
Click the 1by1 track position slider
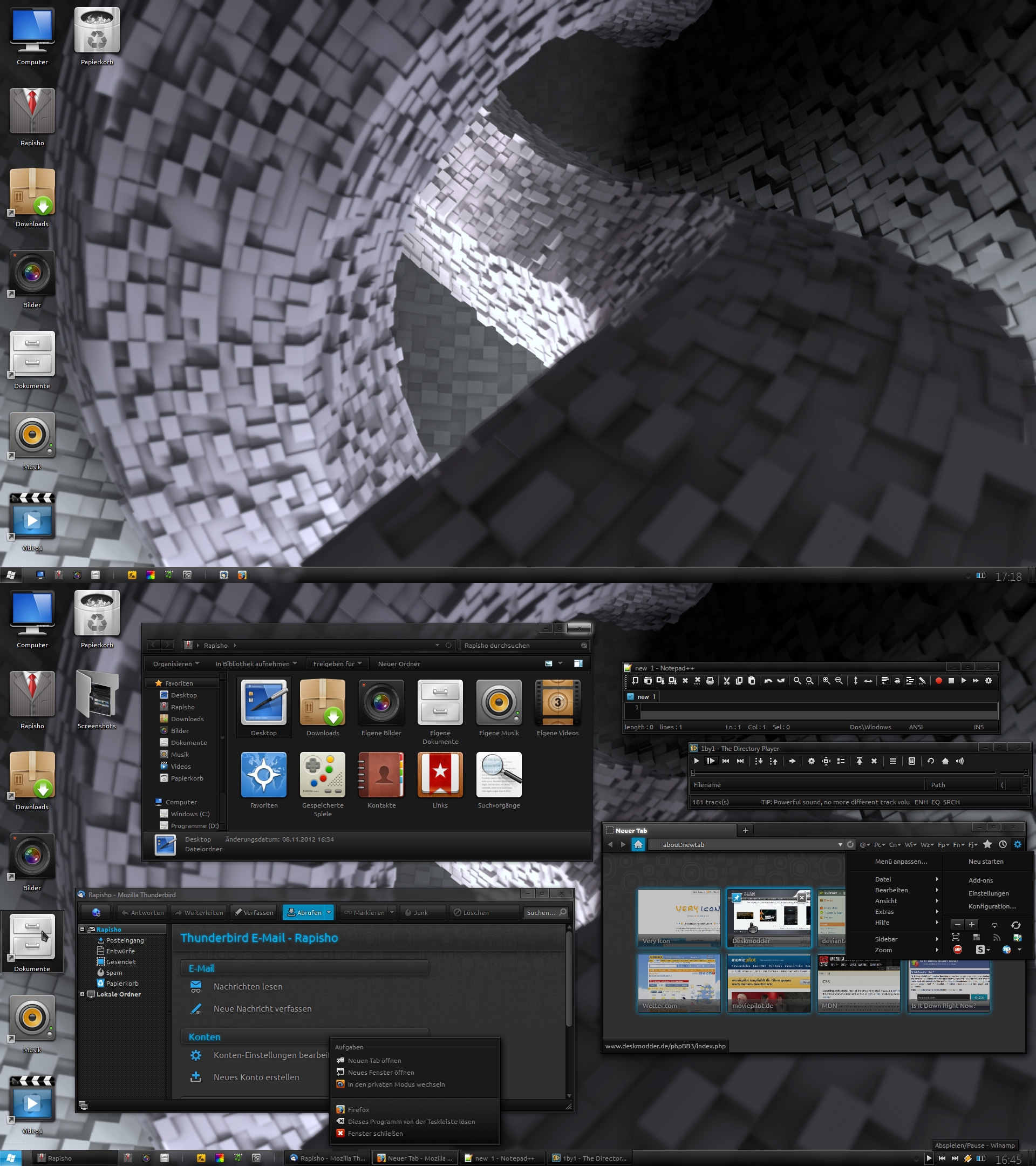[x=844, y=772]
